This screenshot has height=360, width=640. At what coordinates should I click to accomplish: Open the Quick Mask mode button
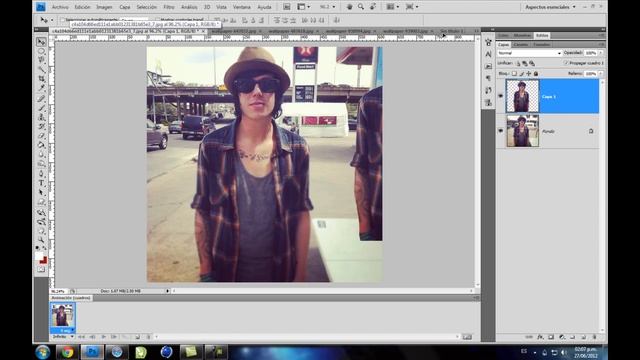coord(41,269)
